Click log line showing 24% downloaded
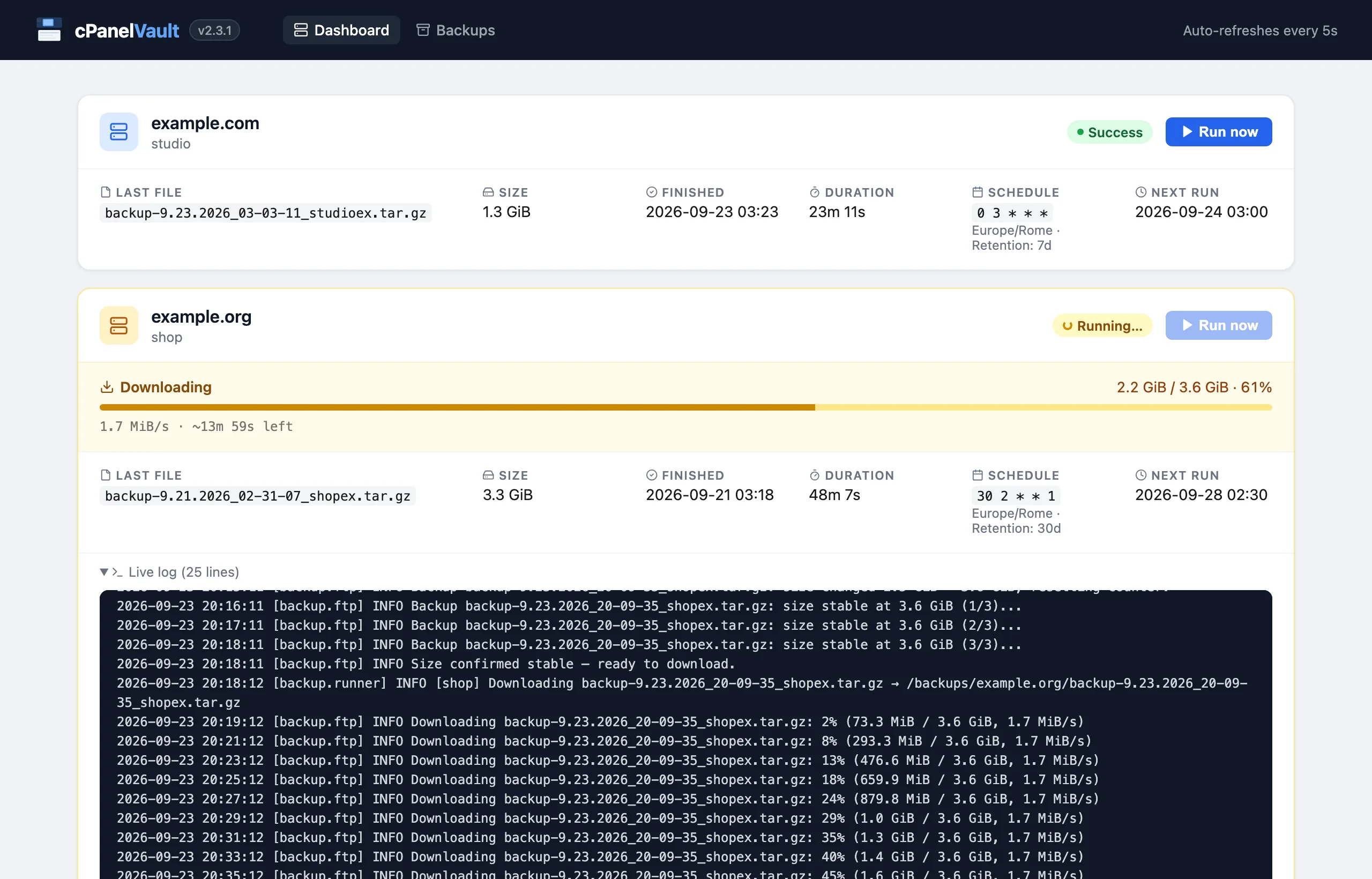The width and height of the screenshot is (1372, 879). tap(608, 799)
